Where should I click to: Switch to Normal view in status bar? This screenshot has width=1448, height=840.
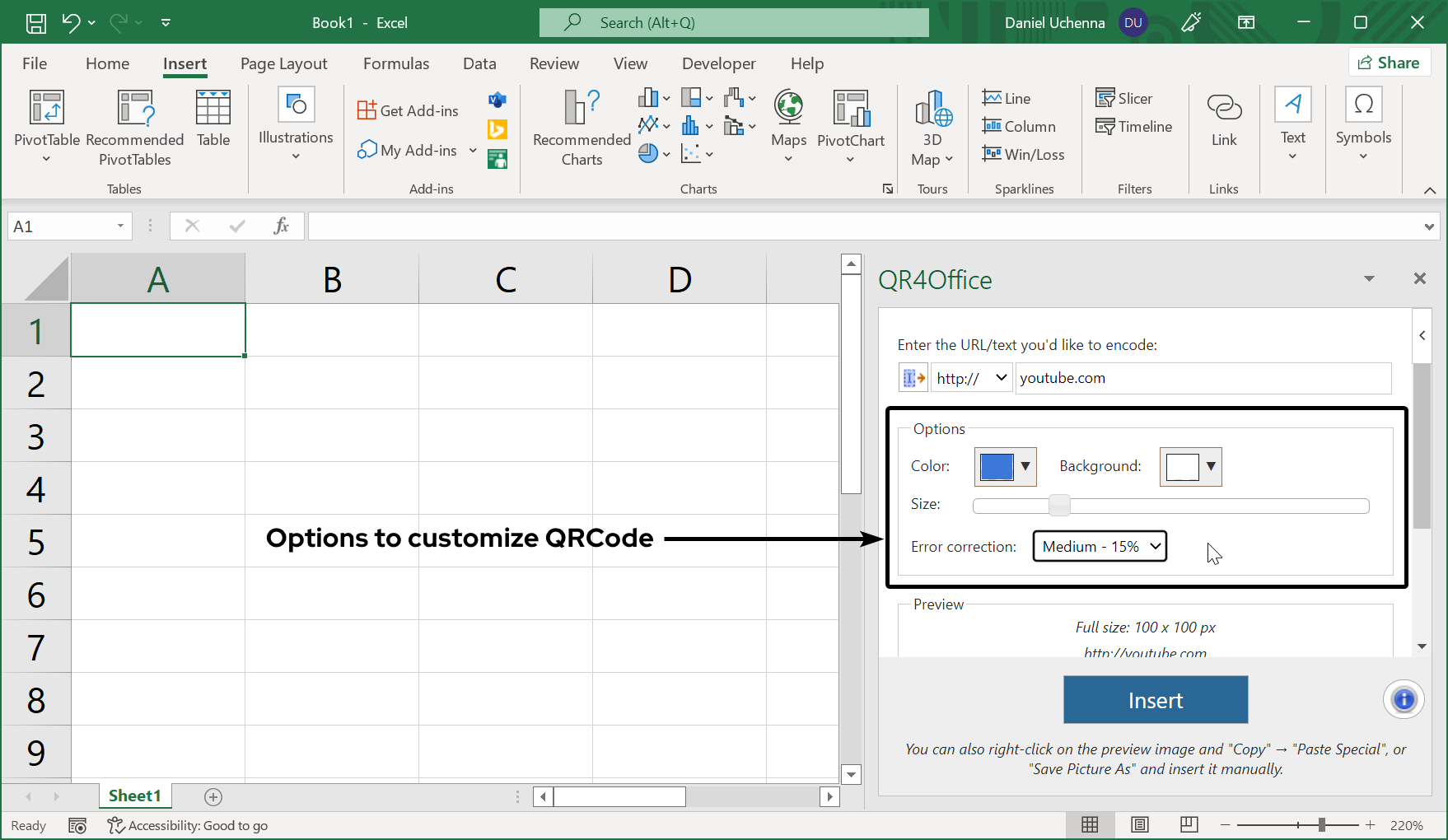(x=1090, y=825)
